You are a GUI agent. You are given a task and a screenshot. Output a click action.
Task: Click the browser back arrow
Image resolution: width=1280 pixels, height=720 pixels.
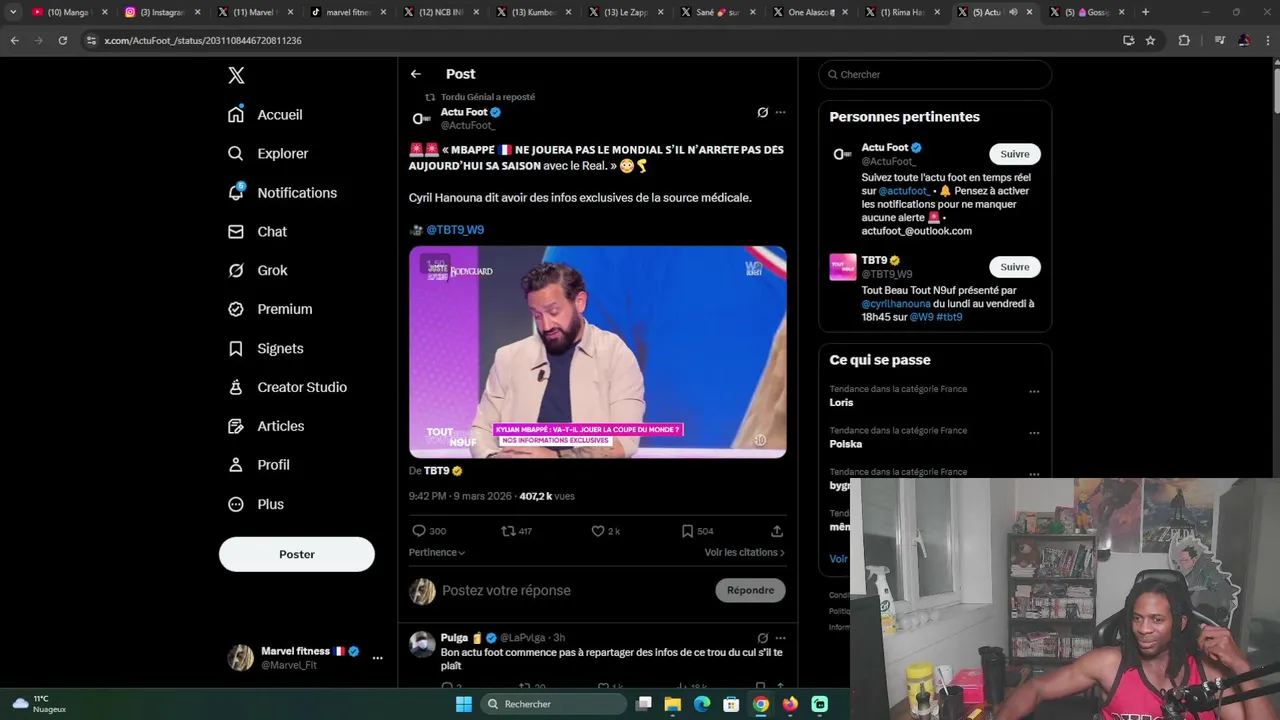(14, 41)
